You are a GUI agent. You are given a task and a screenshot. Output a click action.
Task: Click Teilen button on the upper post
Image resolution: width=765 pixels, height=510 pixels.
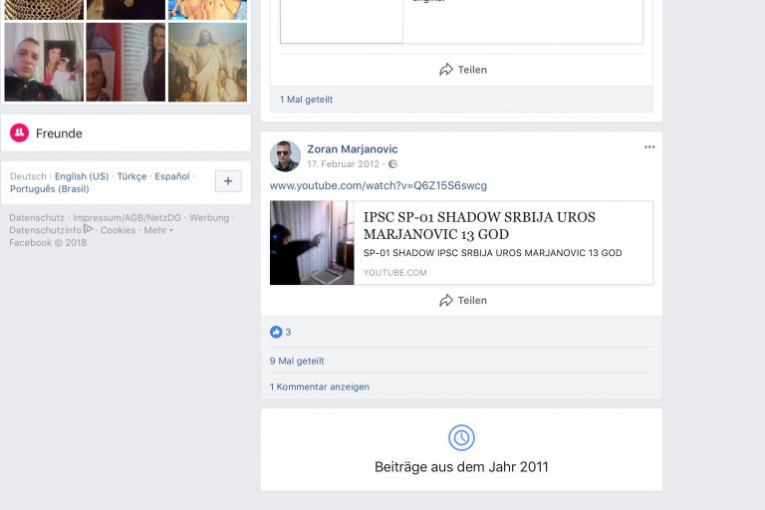462,70
